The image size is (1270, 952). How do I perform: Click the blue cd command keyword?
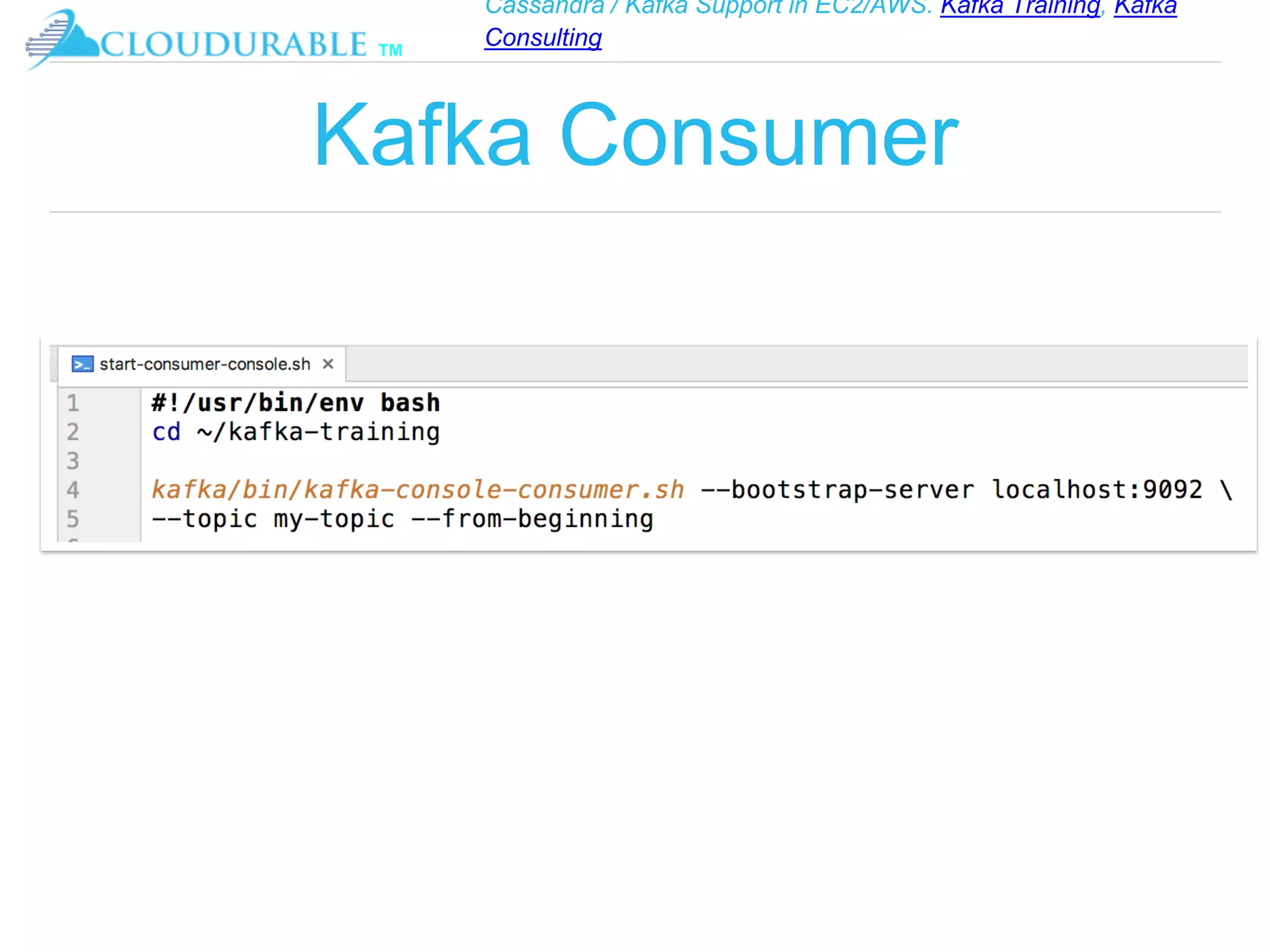click(x=166, y=432)
